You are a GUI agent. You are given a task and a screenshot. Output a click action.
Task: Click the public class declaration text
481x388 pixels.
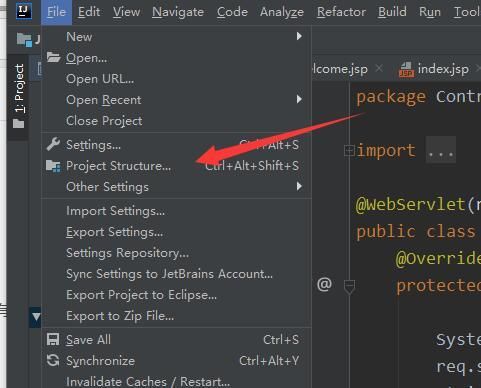point(416,232)
